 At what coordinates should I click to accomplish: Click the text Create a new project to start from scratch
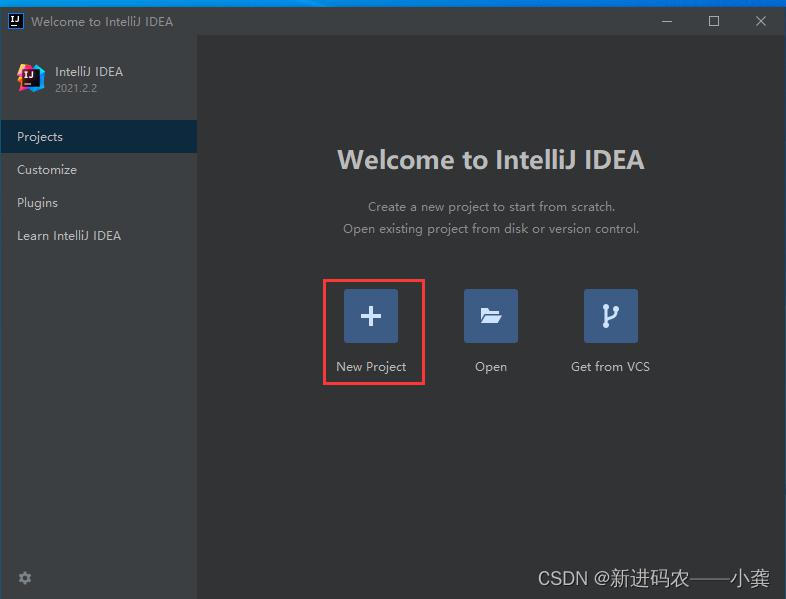click(491, 207)
